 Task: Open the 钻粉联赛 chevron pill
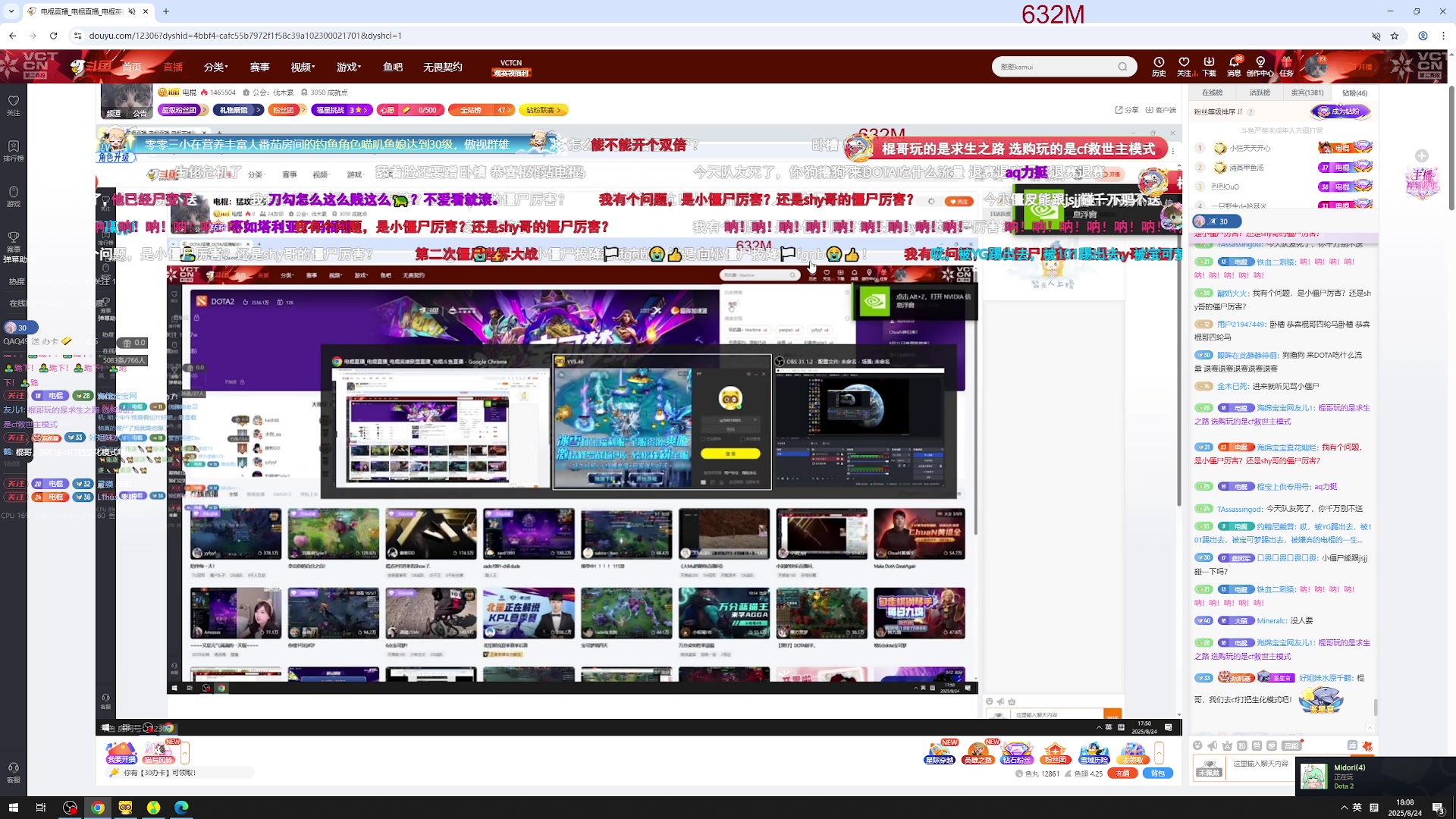pyautogui.click(x=543, y=110)
